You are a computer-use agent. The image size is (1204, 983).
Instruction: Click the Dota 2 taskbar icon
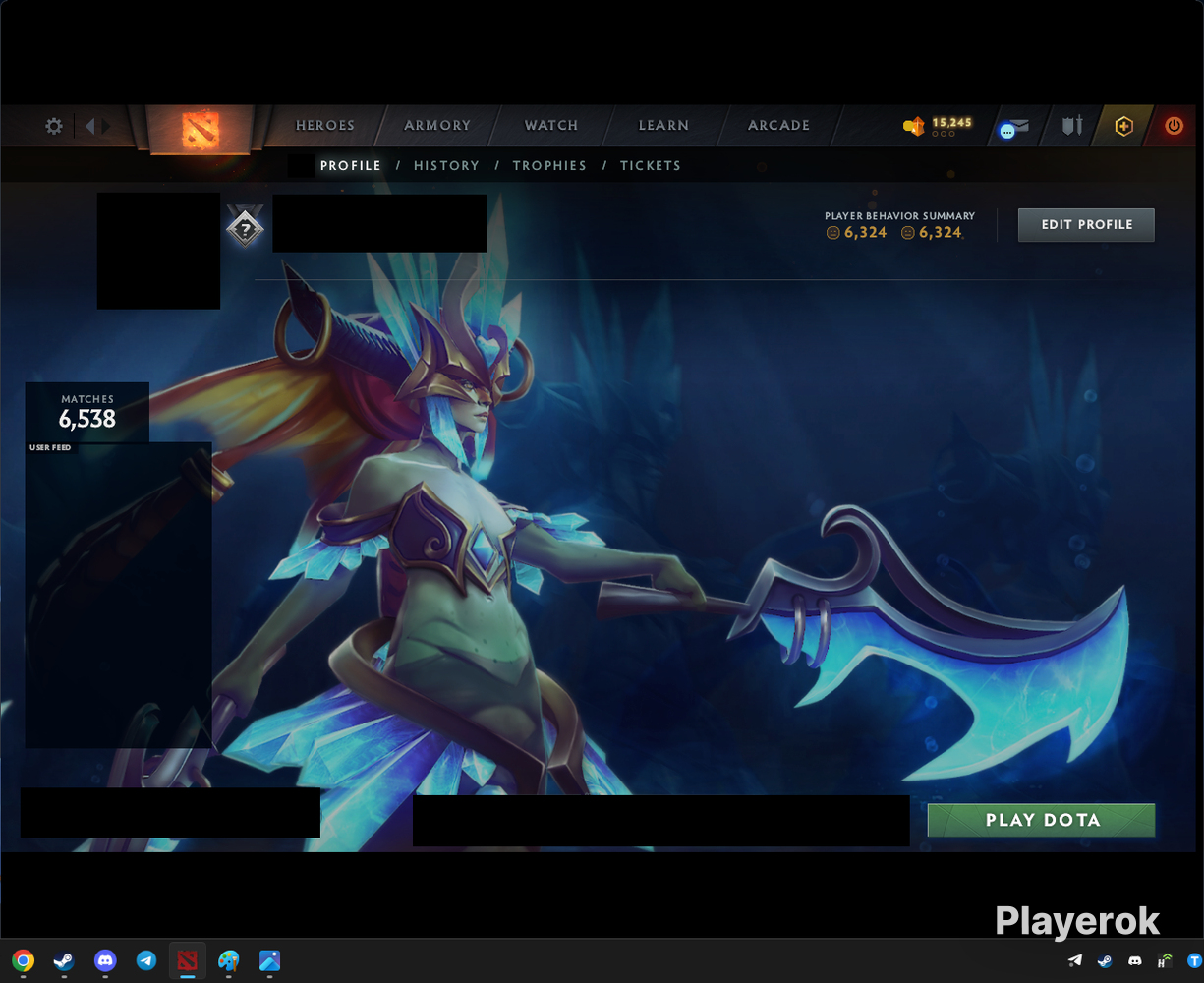tap(188, 961)
